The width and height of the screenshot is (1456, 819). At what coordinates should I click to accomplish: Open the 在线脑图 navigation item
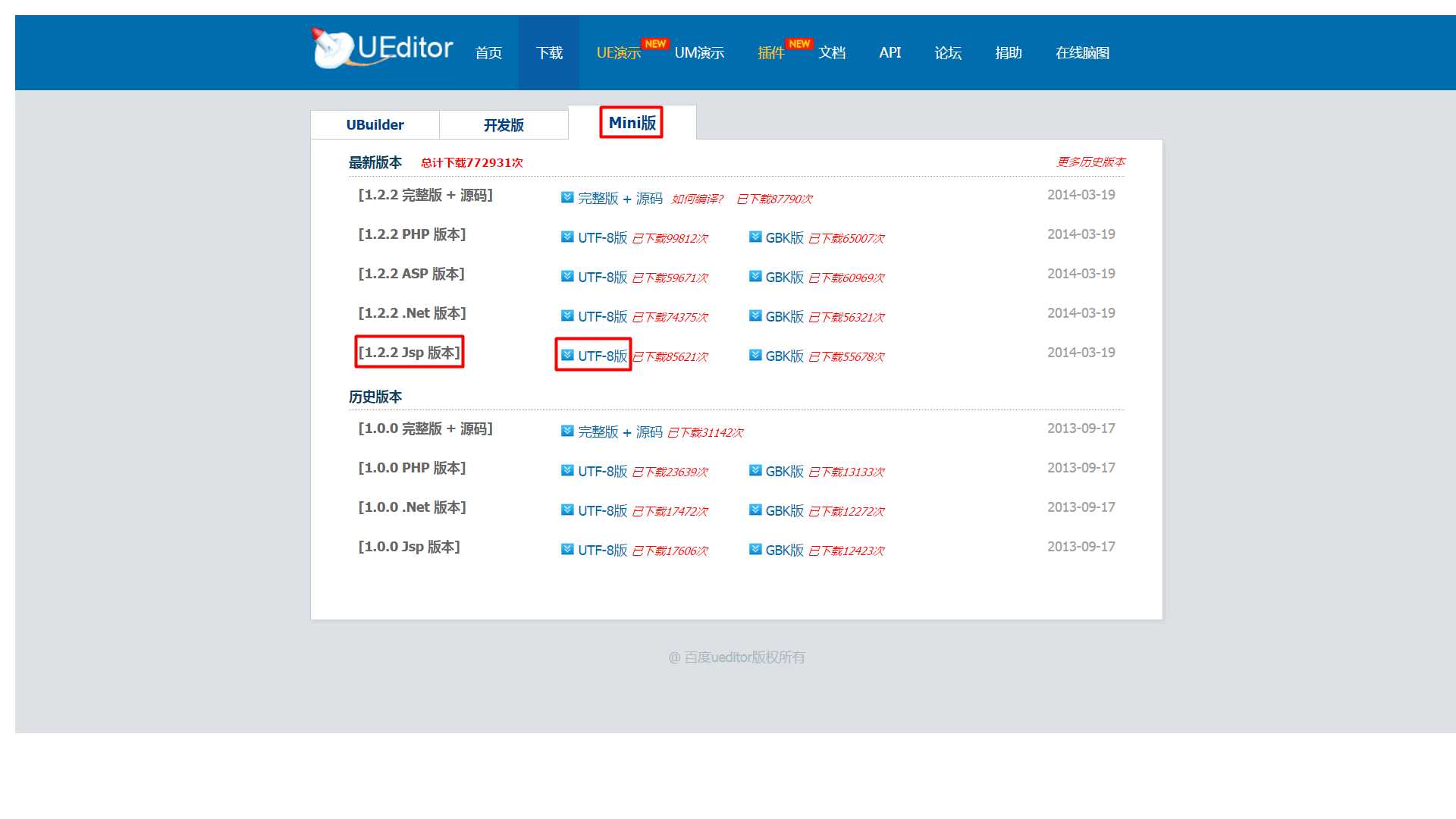(1082, 53)
